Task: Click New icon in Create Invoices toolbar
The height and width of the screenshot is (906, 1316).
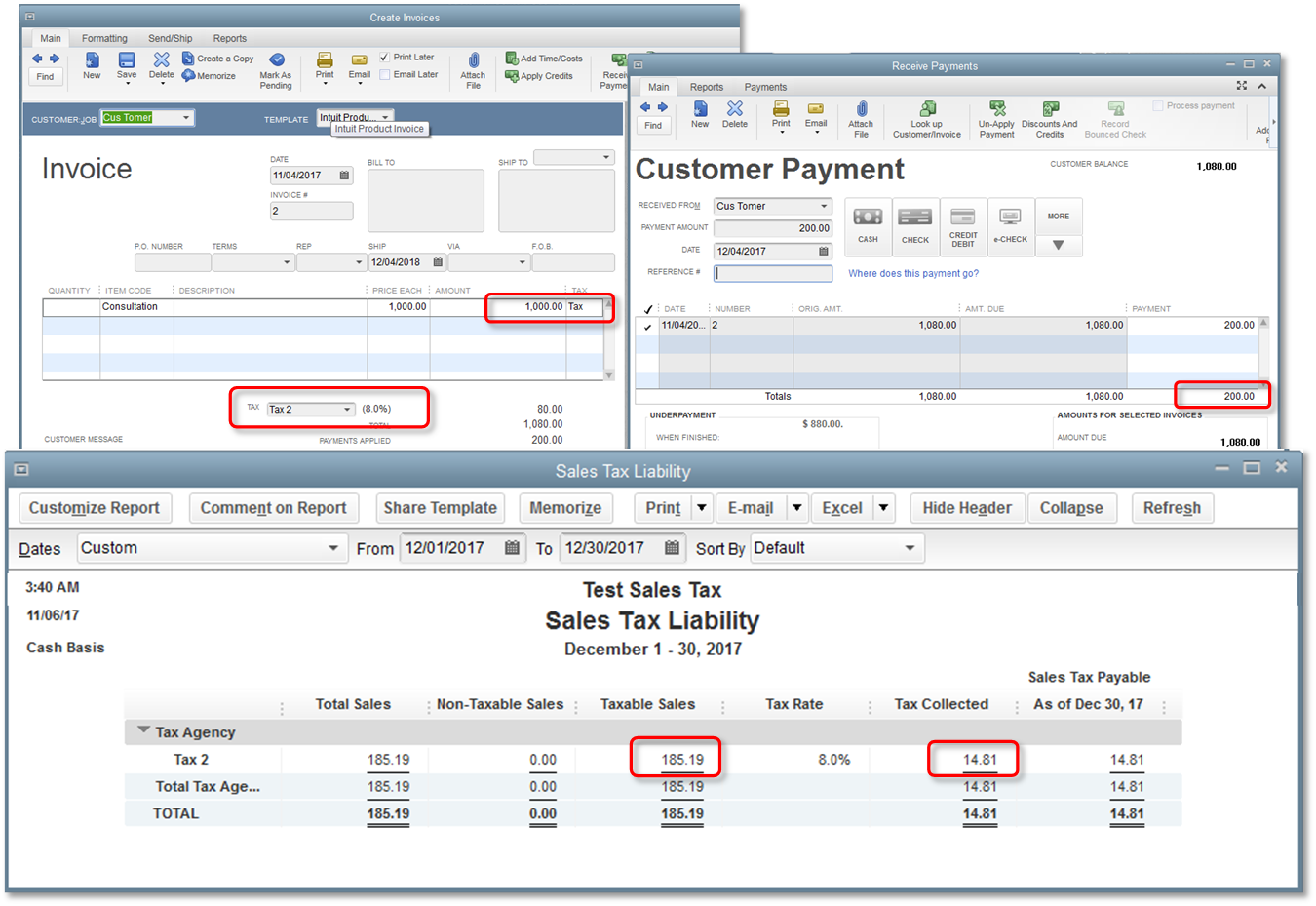Action: click(92, 60)
